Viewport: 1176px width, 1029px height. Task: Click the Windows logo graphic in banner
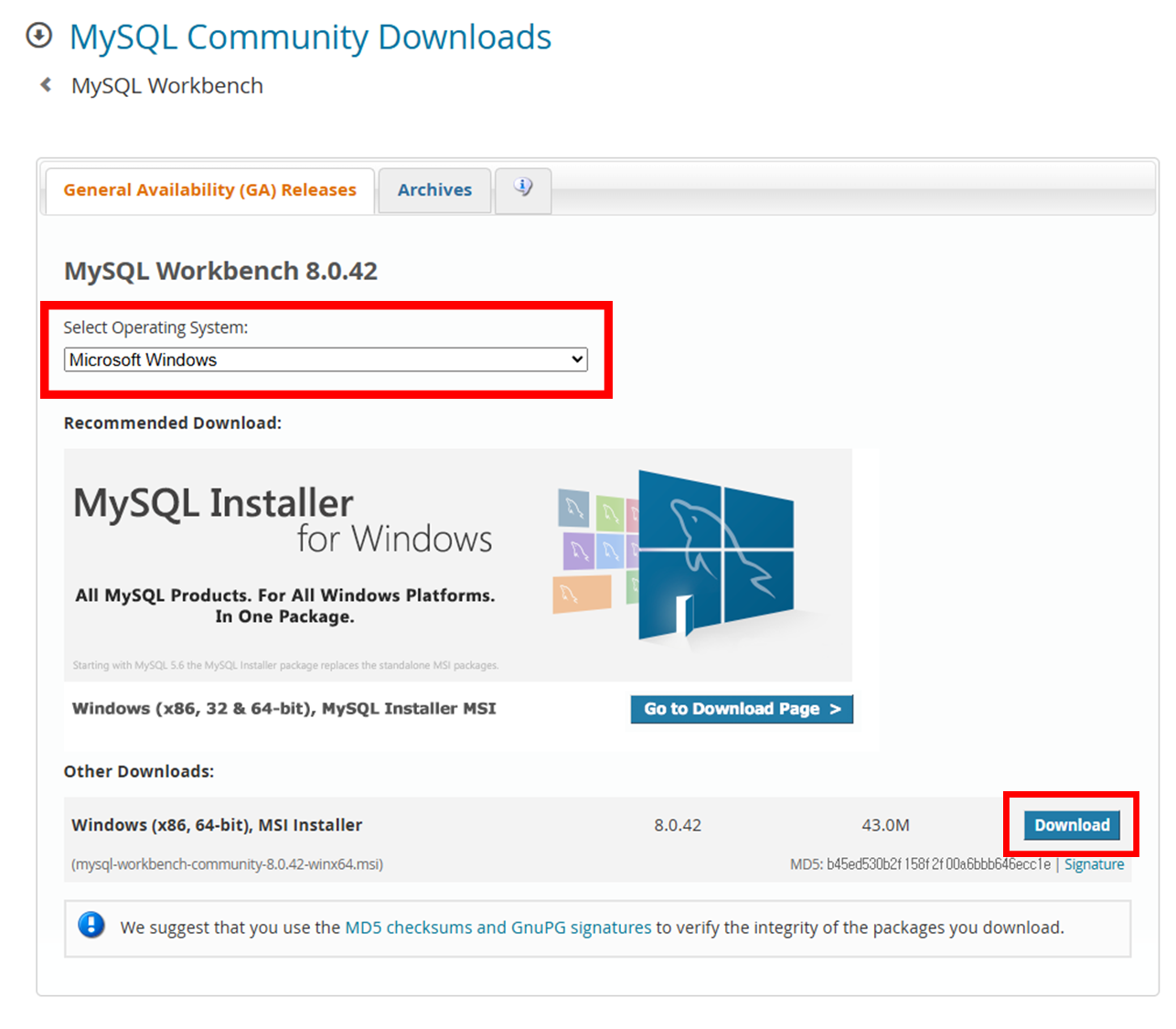coord(716,553)
